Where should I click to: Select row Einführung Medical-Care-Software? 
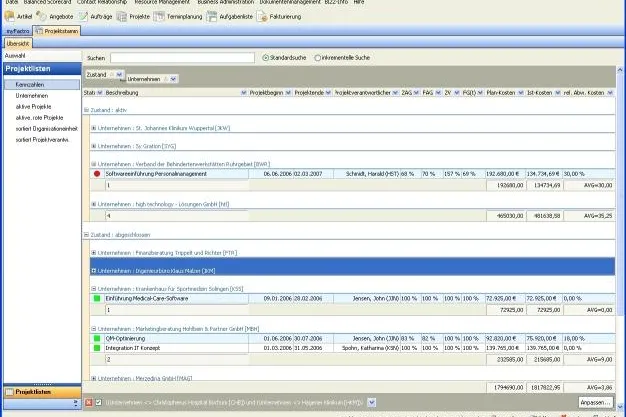[x=353, y=298]
